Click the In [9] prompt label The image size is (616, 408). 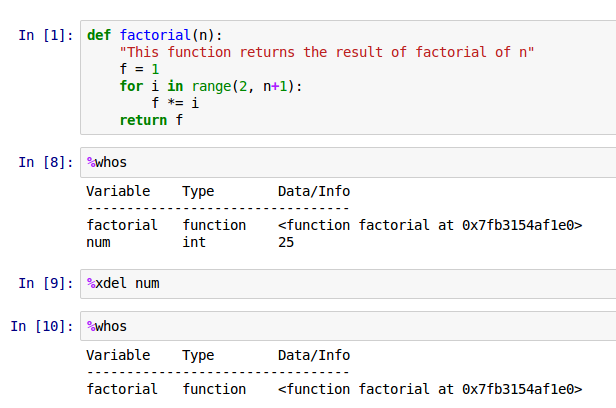pyautogui.click(x=46, y=284)
